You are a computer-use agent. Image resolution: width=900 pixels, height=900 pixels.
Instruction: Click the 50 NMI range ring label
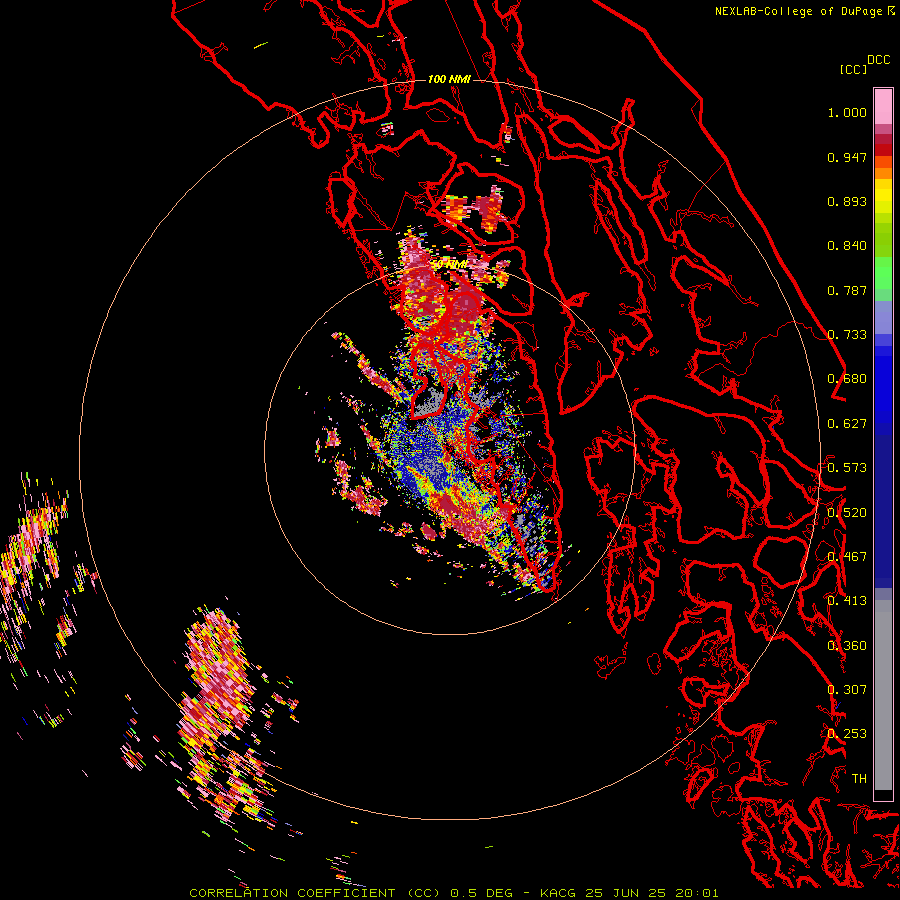(449, 265)
